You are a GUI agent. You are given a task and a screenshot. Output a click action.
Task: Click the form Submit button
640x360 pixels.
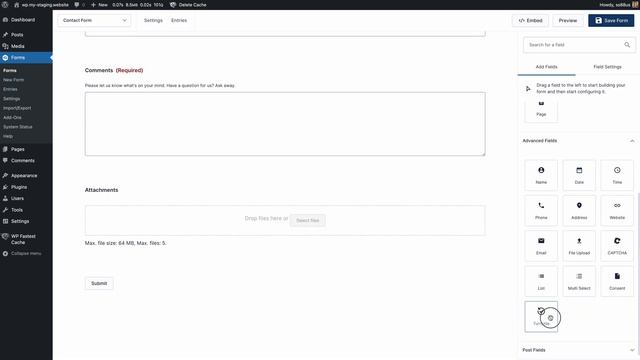pos(99,283)
